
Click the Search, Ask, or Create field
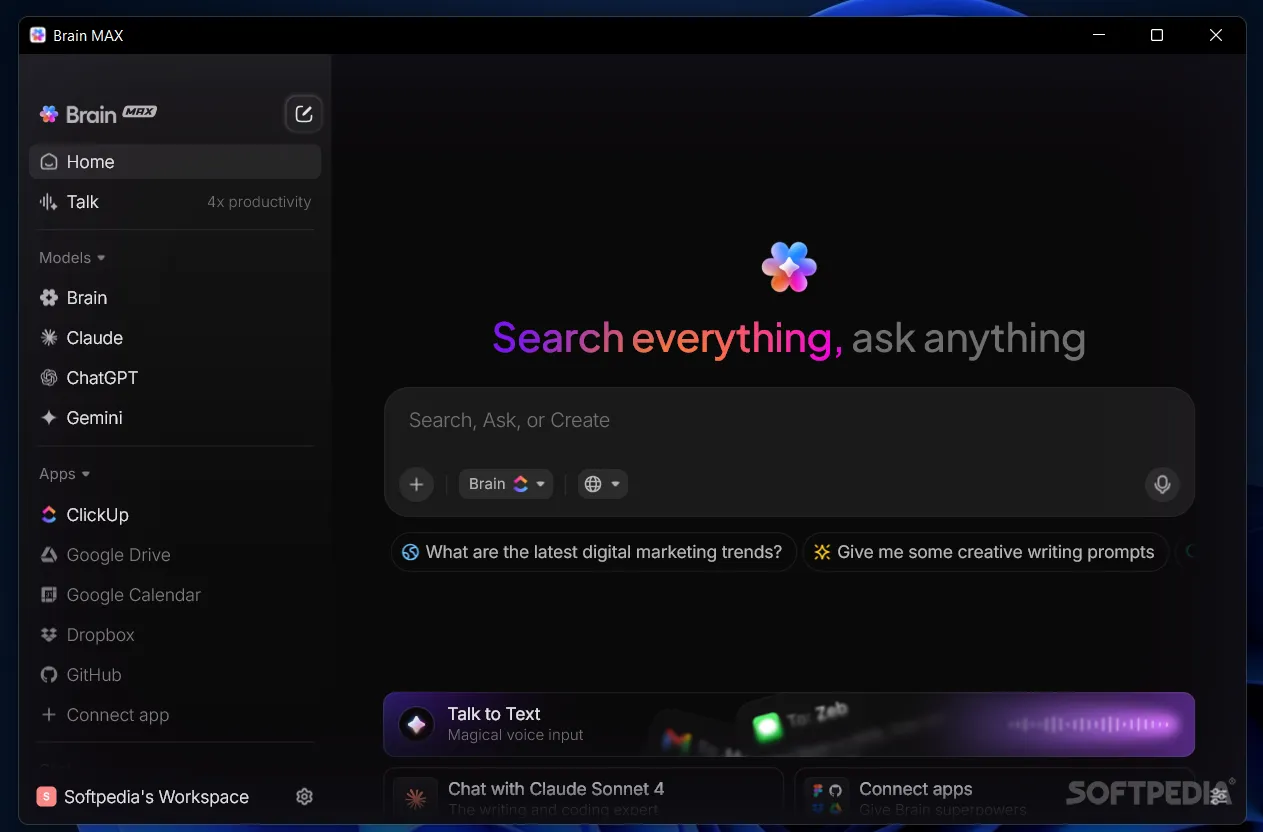(789, 421)
